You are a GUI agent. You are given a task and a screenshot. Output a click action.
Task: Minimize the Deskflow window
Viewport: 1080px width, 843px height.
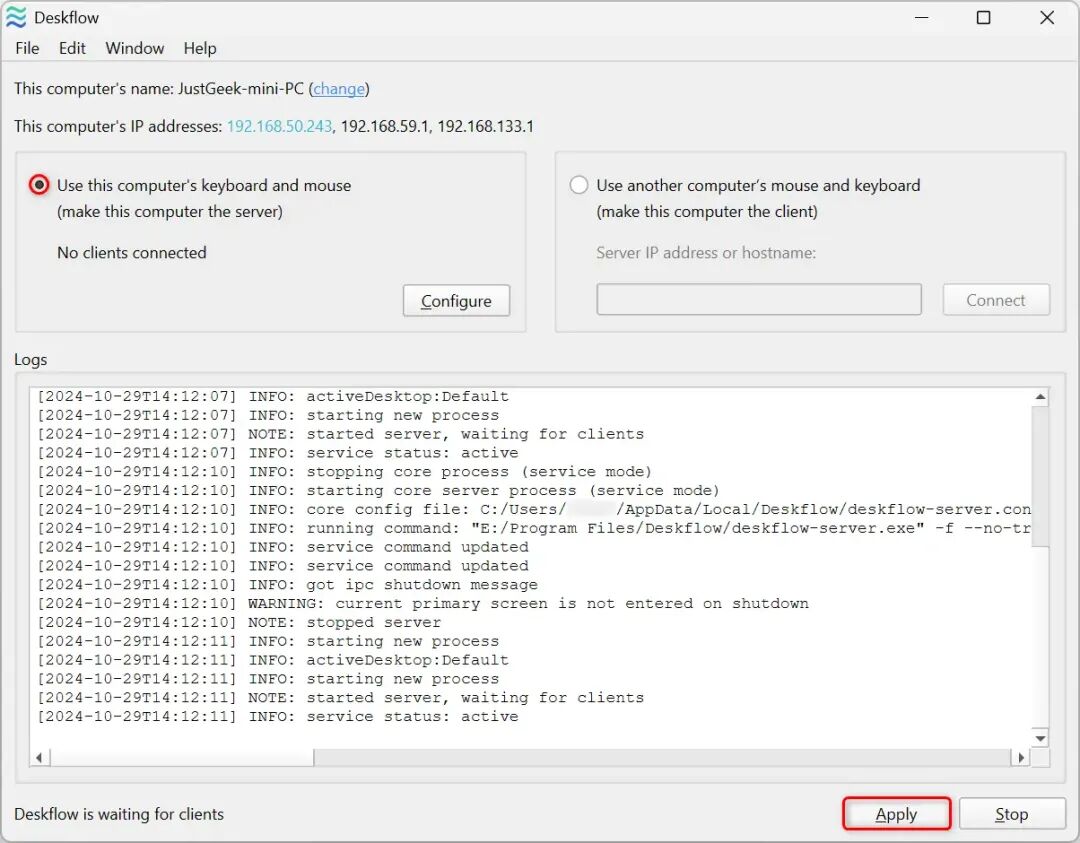click(922, 17)
